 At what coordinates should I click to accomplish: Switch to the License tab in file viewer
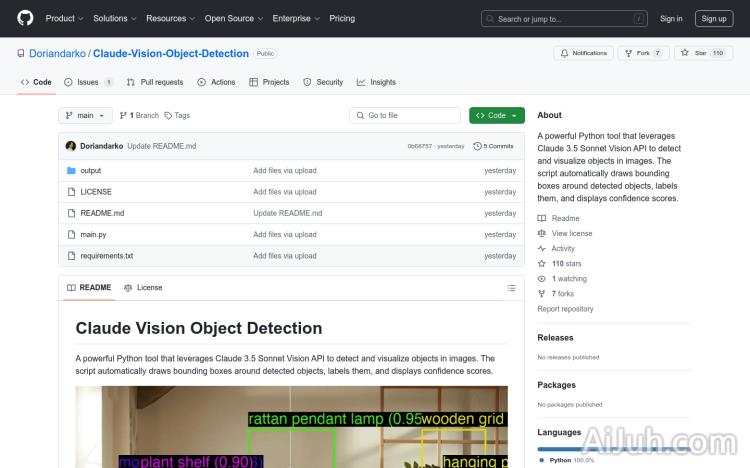point(143,288)
